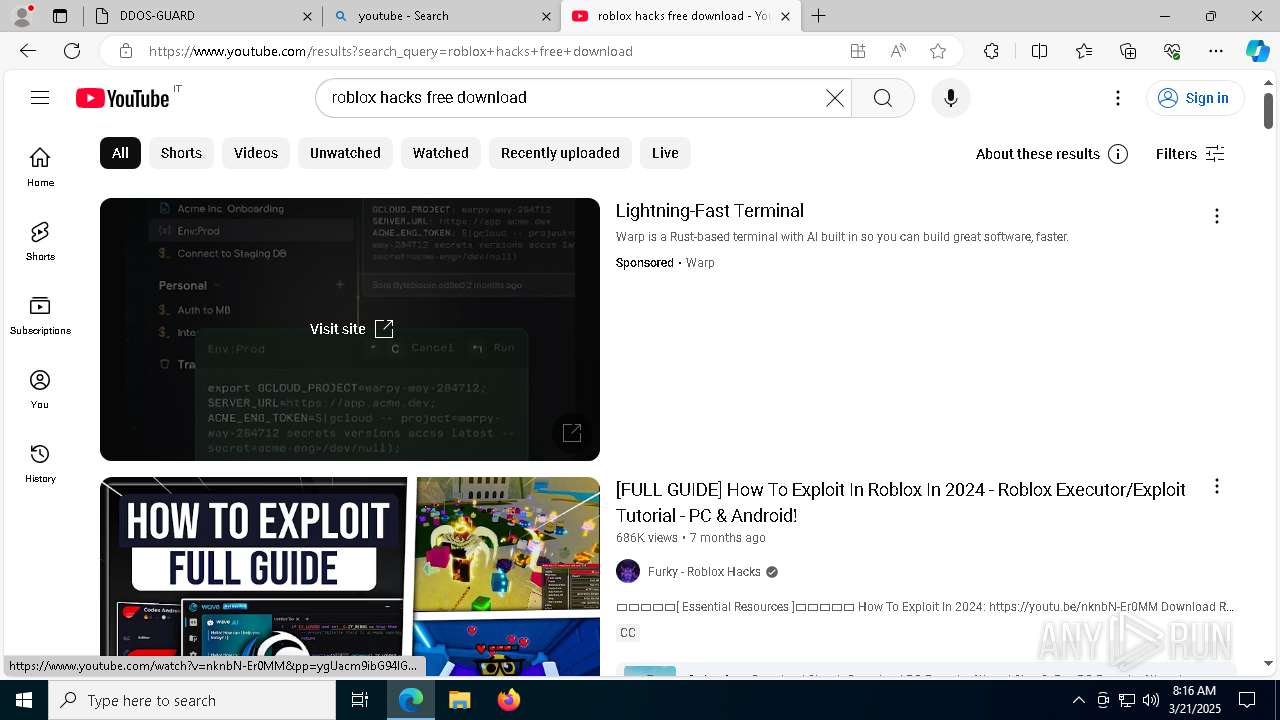Submit search using magnifying glass button
The height and width of the screenshot is (720, 1280).
coord(882,97)
